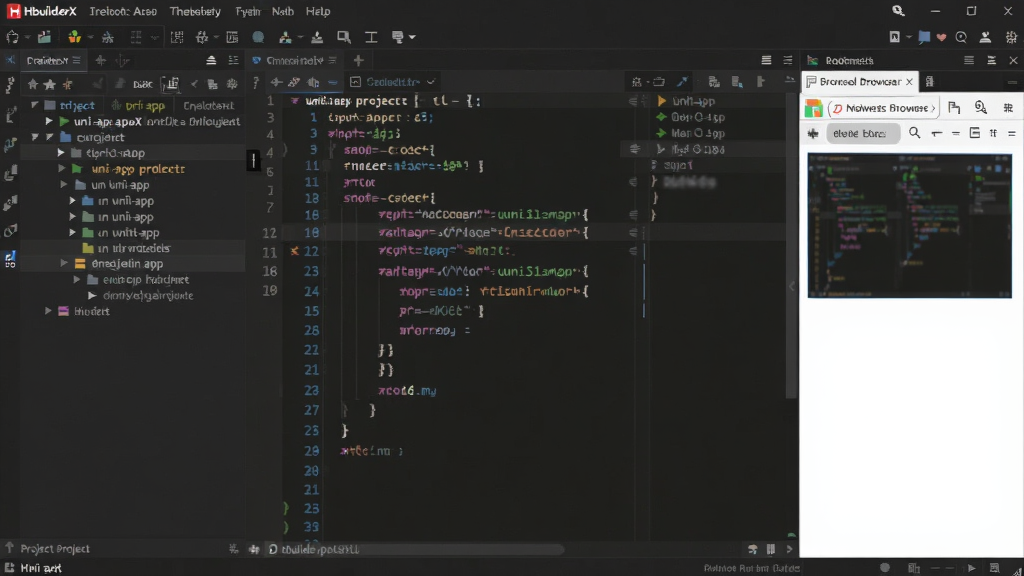This screenshot has width=1024, height=576.
Task: Click the chart icon next to Dac label
Action: click(171, 84)
